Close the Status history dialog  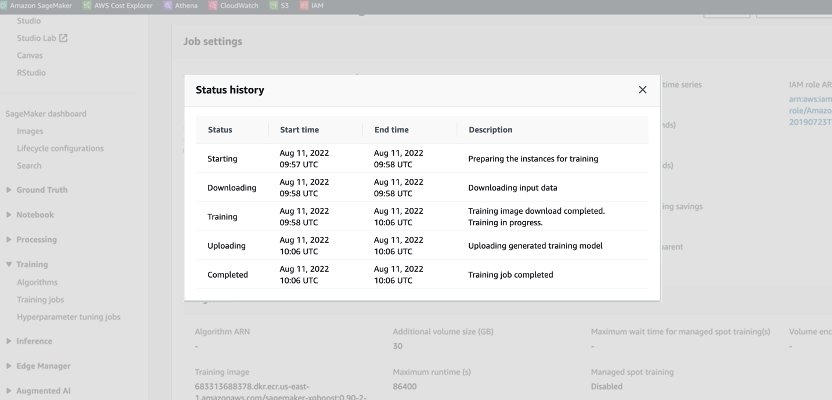[642, 90]
